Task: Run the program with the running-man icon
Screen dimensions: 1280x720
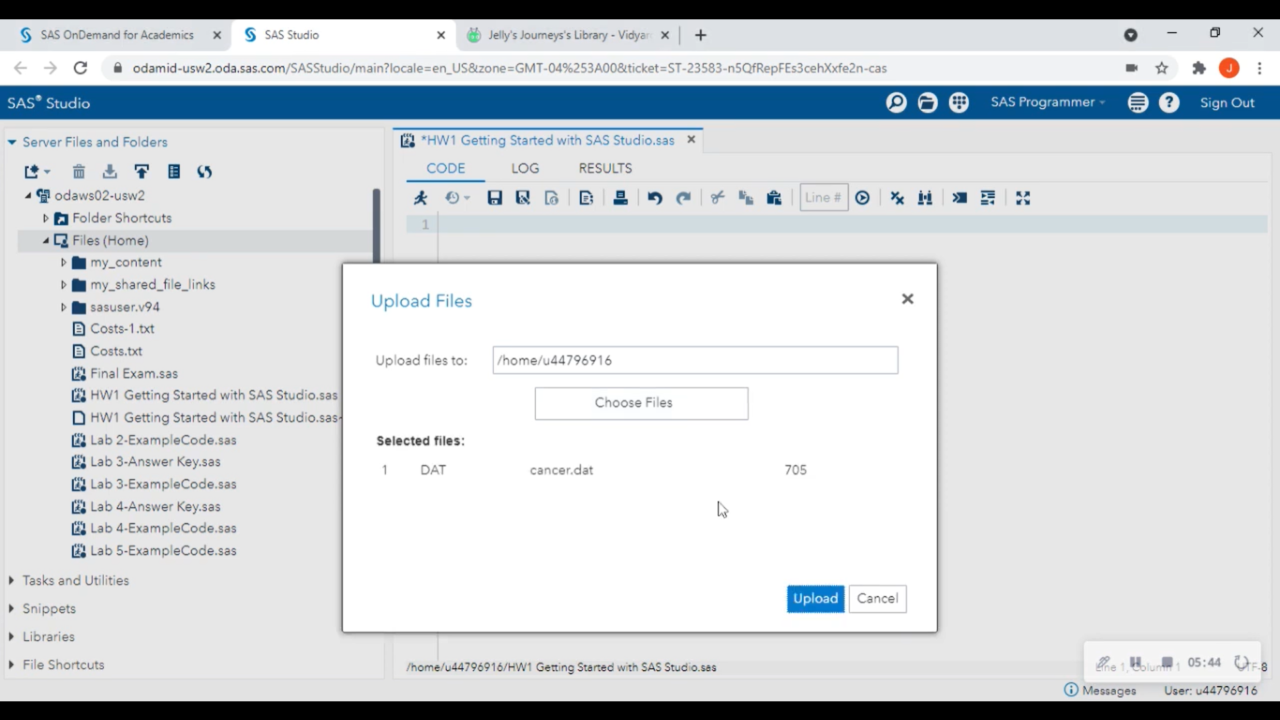Action: tap(421, 198)
